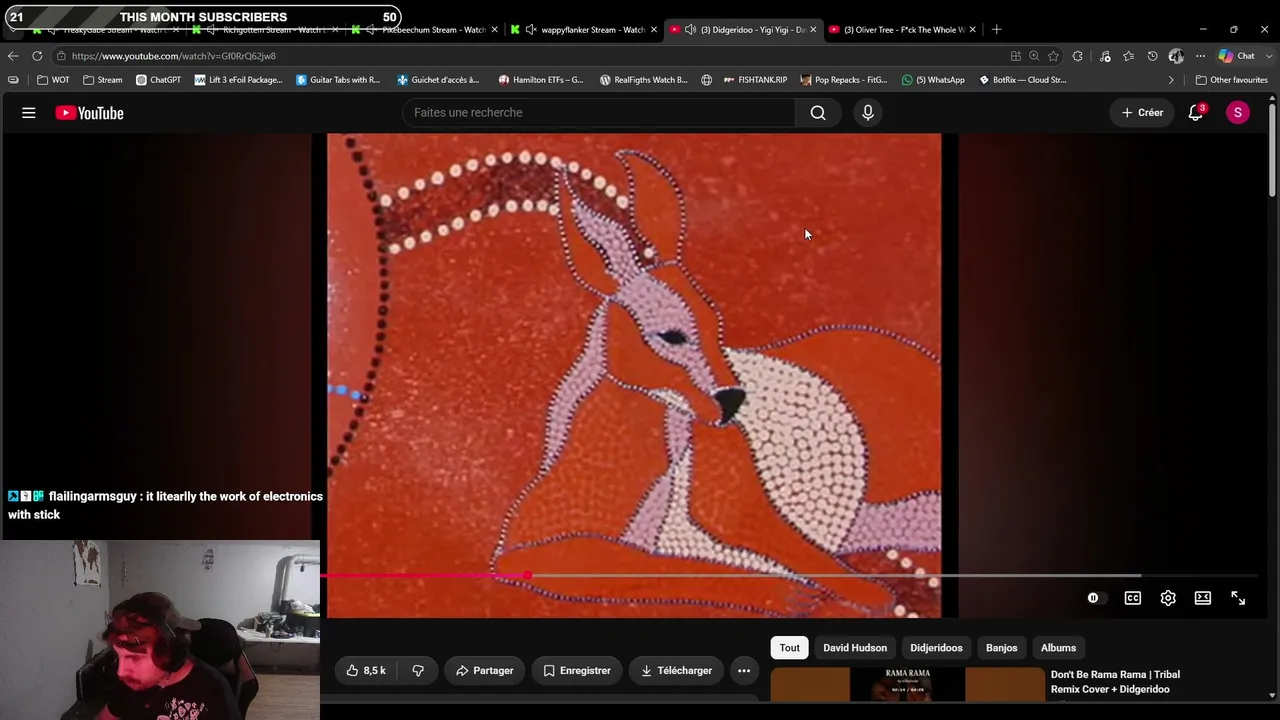Screen dimensions: 1280x720
Task: Go back in browser history
Action: pyautogui.click(x=13, y=56)
